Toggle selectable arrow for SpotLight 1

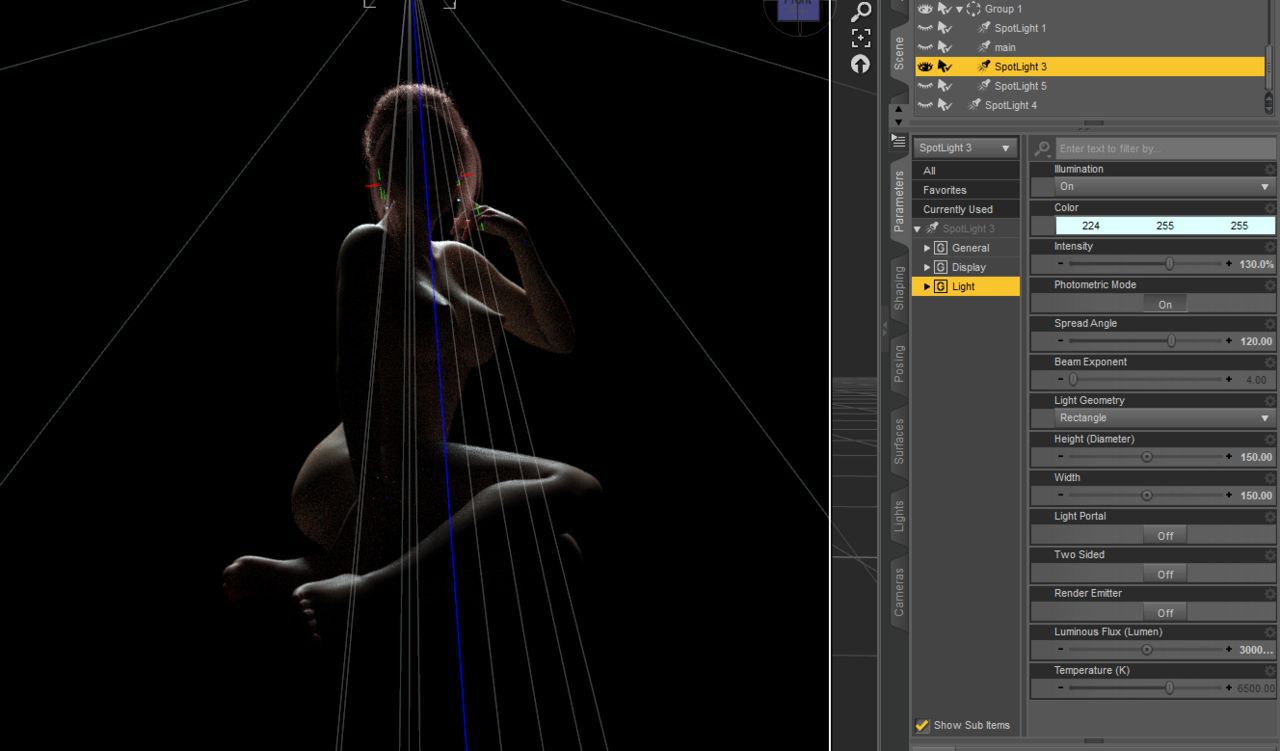pos(945,28)
